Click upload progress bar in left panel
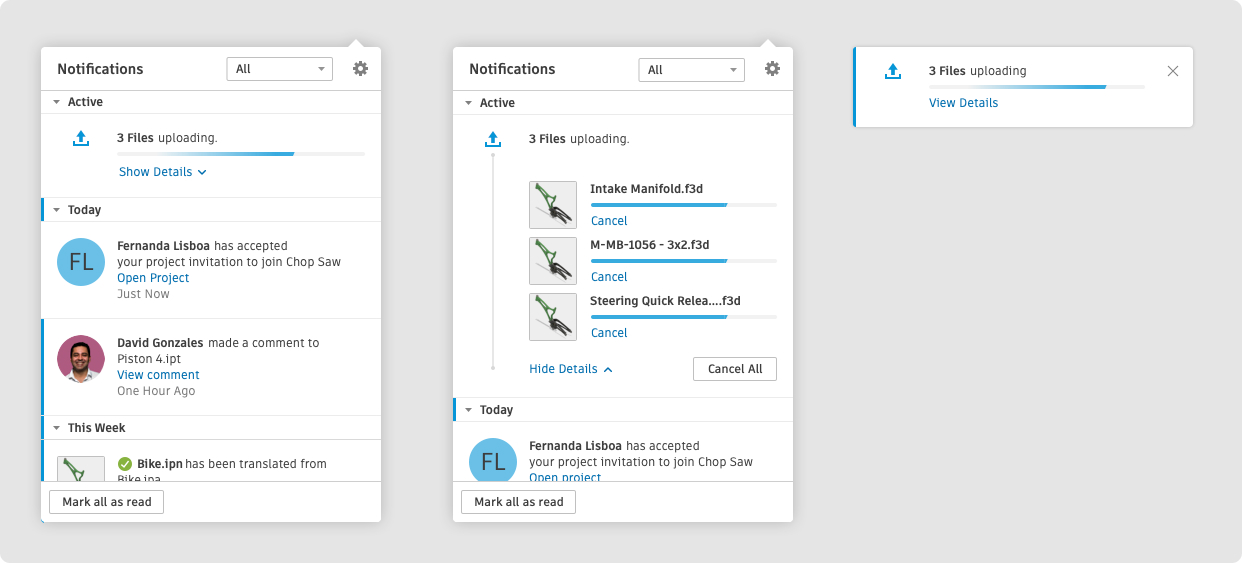Viewport: 1242px width, 563px height. (241, 154)
